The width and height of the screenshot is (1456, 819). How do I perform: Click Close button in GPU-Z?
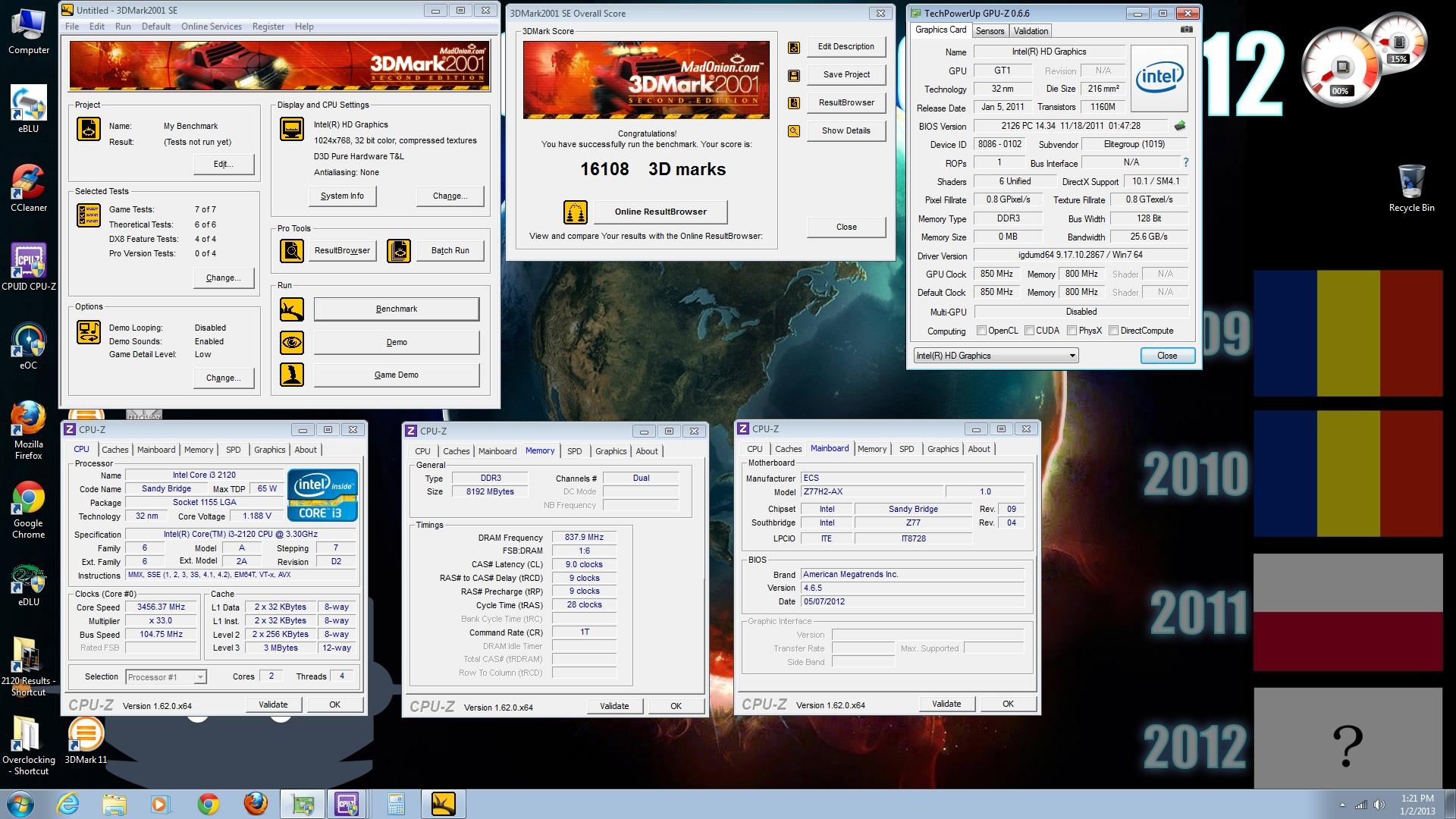[x=1167, y=356]
